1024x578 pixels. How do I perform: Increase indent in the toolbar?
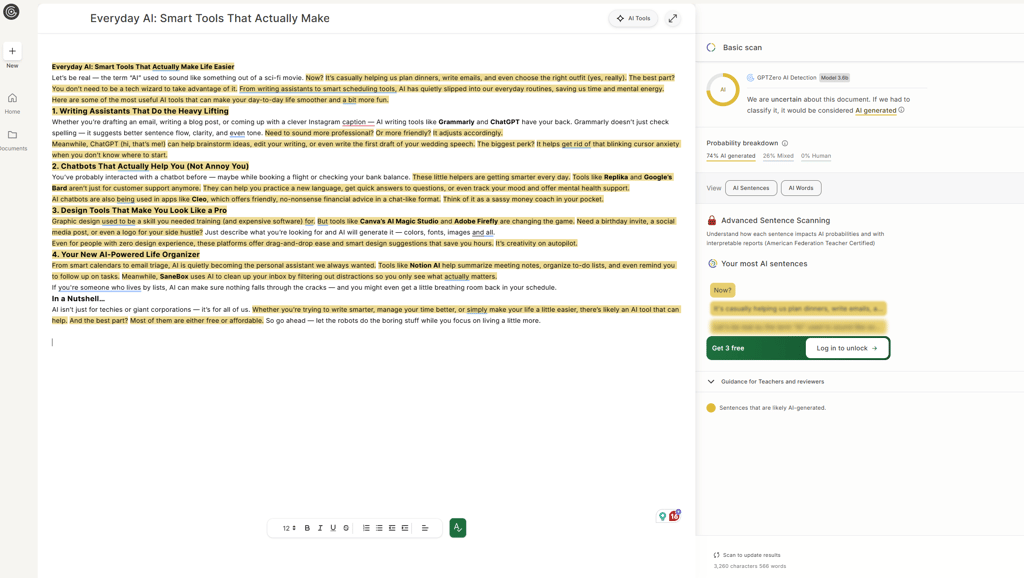point(405,528)
